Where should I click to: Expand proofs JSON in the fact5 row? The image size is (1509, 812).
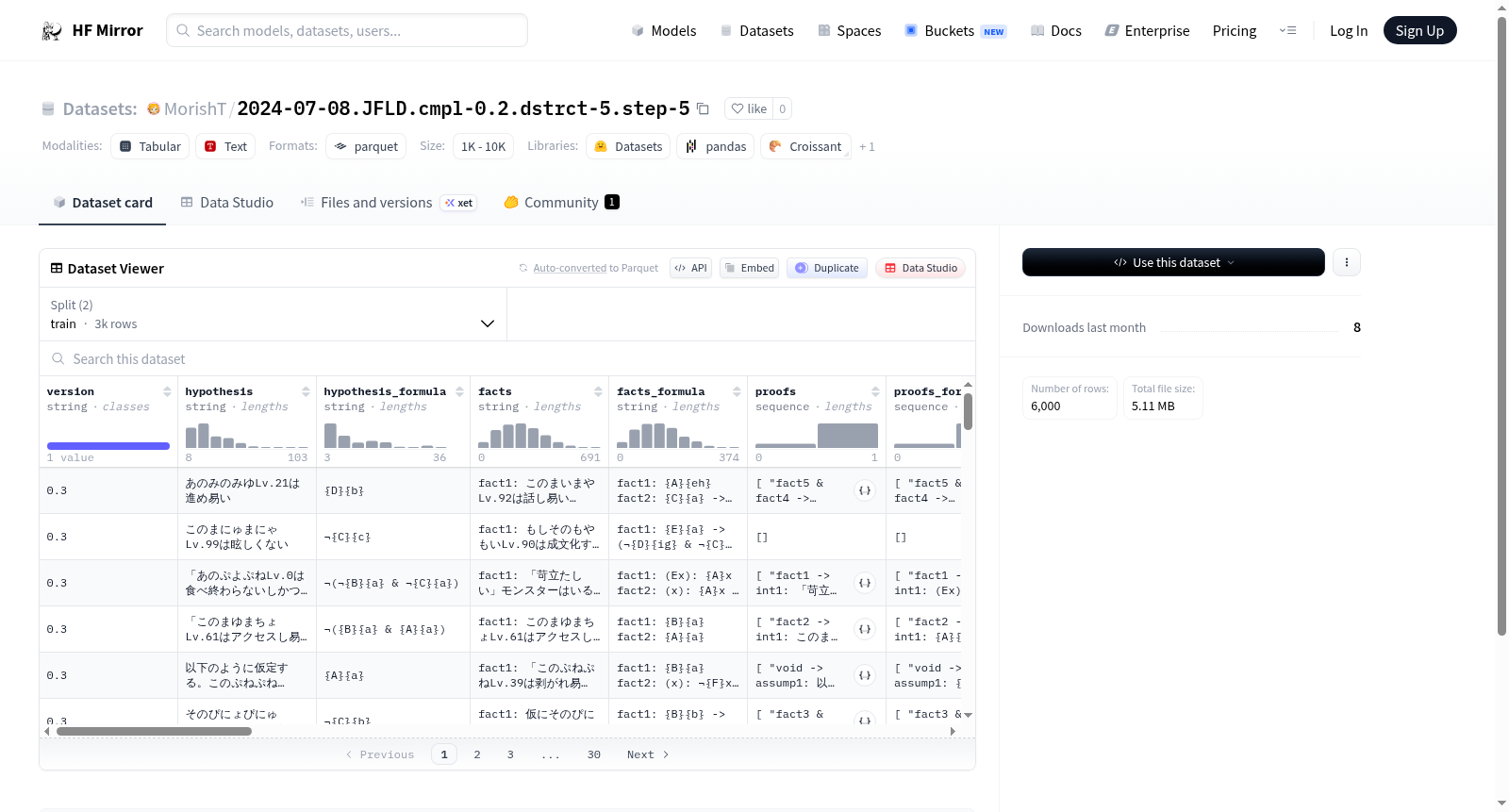coord(865,490)
